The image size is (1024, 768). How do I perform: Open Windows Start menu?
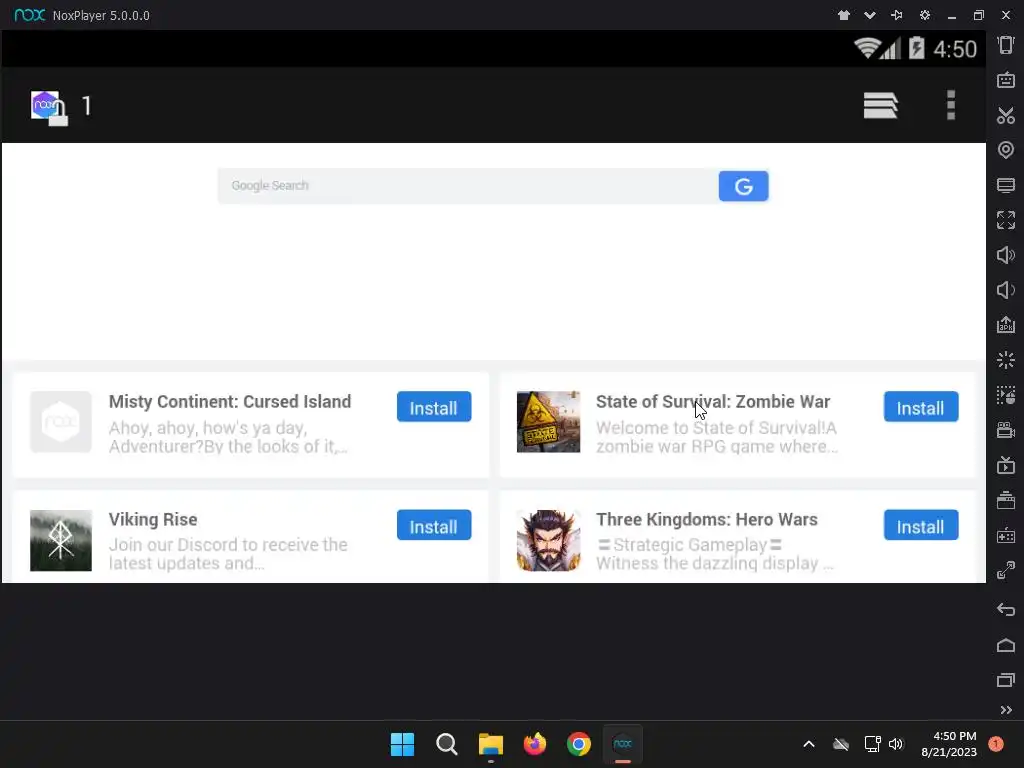pyautogui.click(x=402, y=744)
